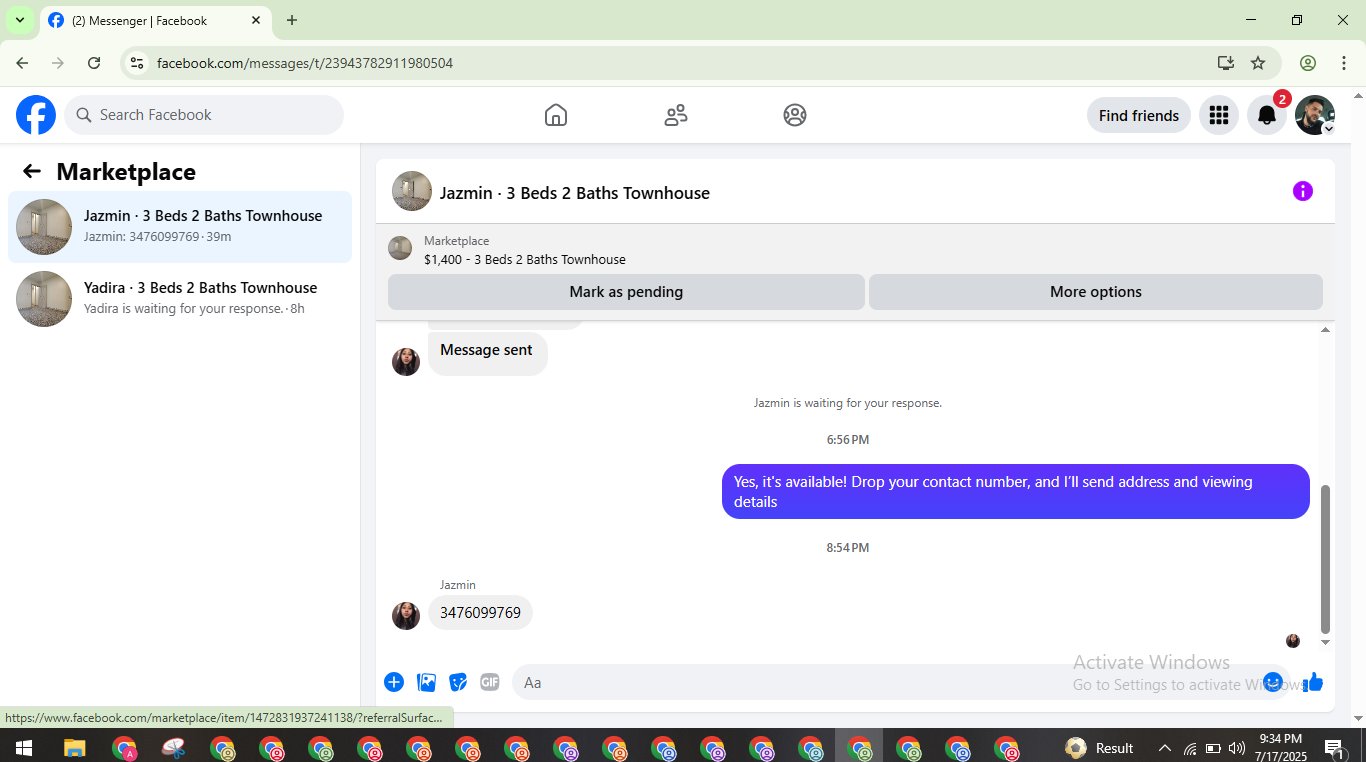1366x762 pixels.
Task: Open the chat header name Jazmin · 3 Beds
Action: (575, 193)
